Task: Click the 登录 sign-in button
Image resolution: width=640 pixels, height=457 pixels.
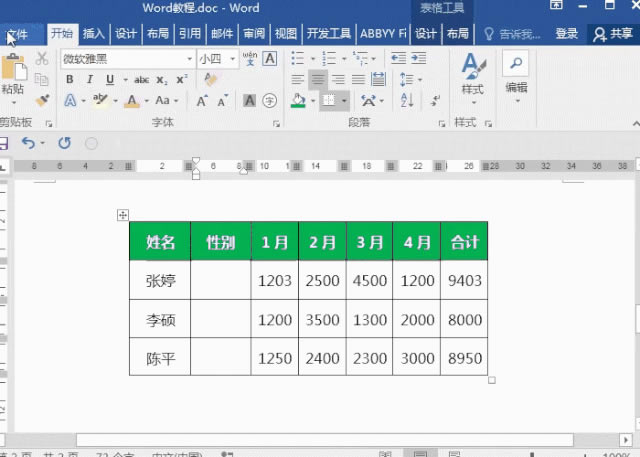Action: coord(567,33)
